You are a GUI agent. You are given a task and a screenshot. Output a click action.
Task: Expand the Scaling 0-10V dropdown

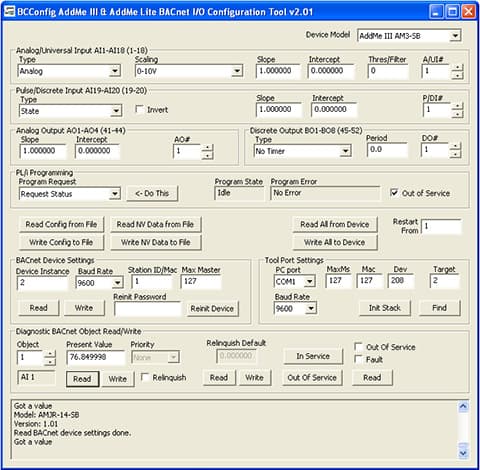pos(237,71)
